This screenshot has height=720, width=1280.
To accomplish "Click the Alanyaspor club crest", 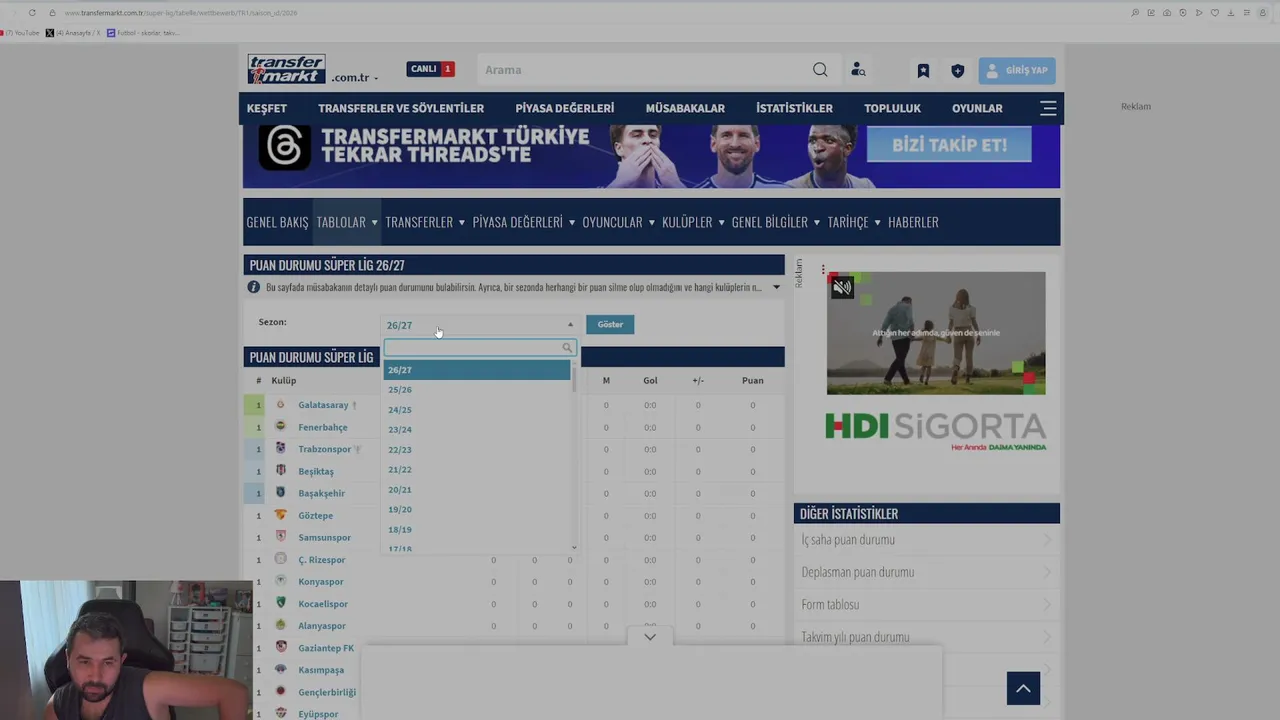I will [x=280, y=625].
